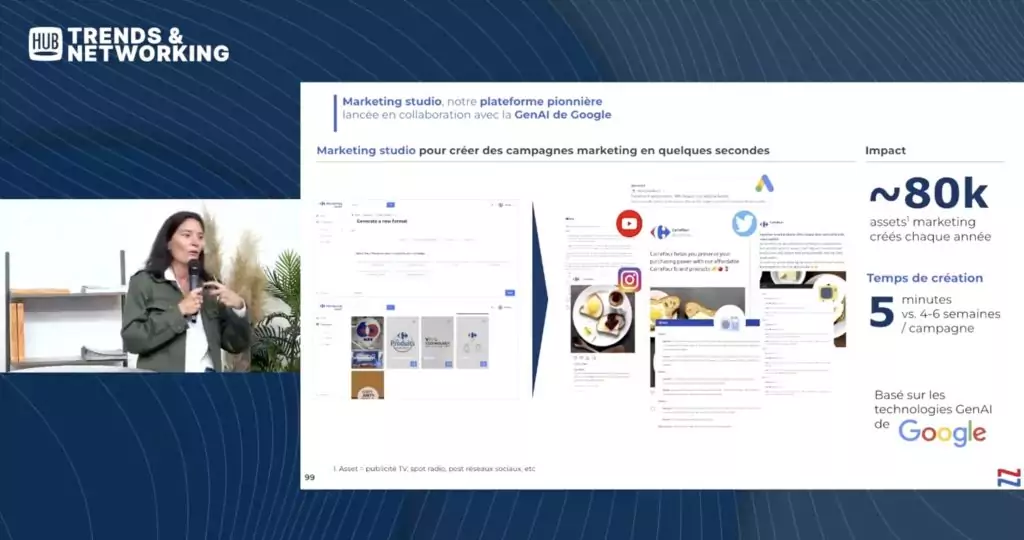Select the brown asset thumbnail at bottom

click(368, 385)
